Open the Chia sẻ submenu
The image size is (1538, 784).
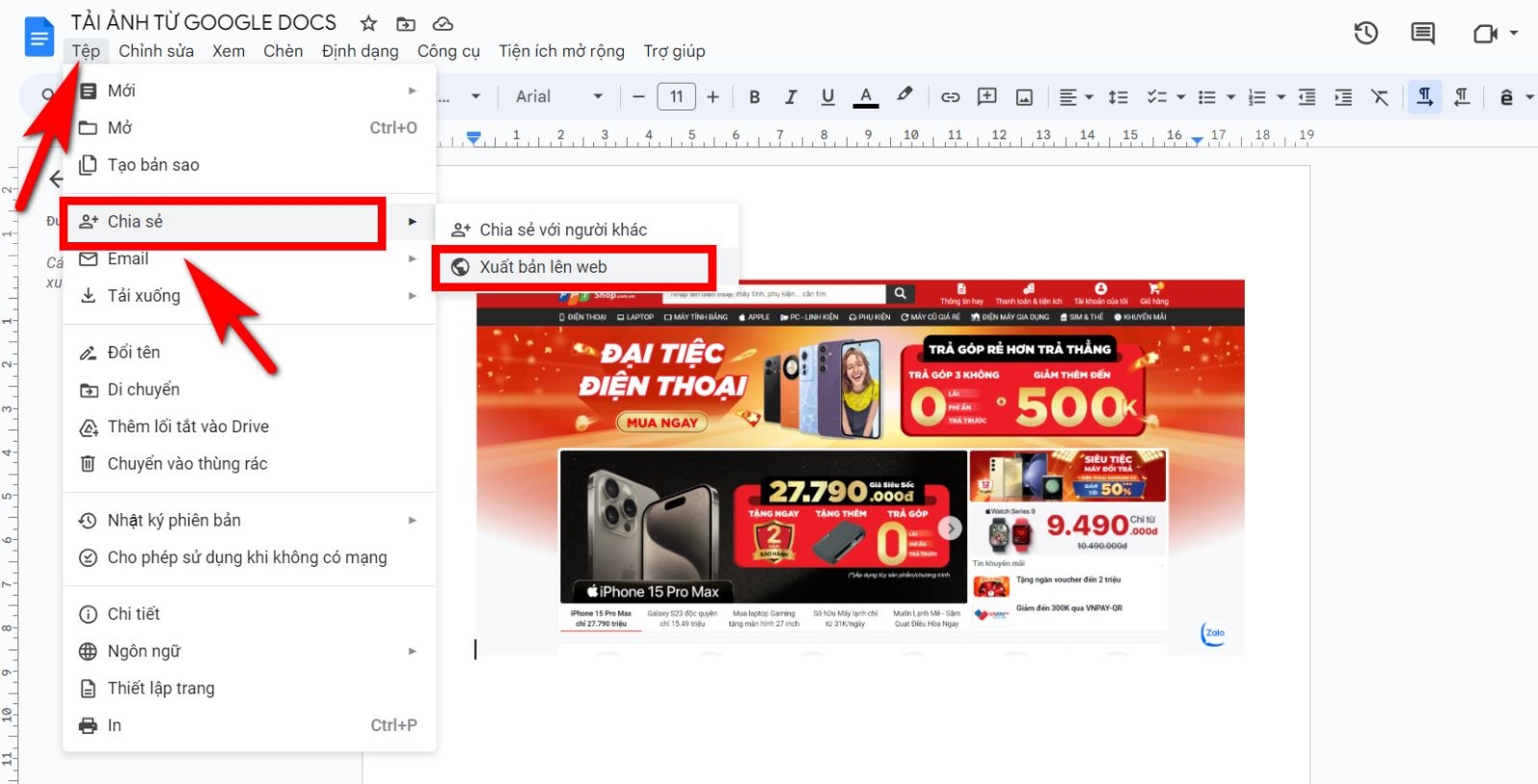[x=249, y=222]
